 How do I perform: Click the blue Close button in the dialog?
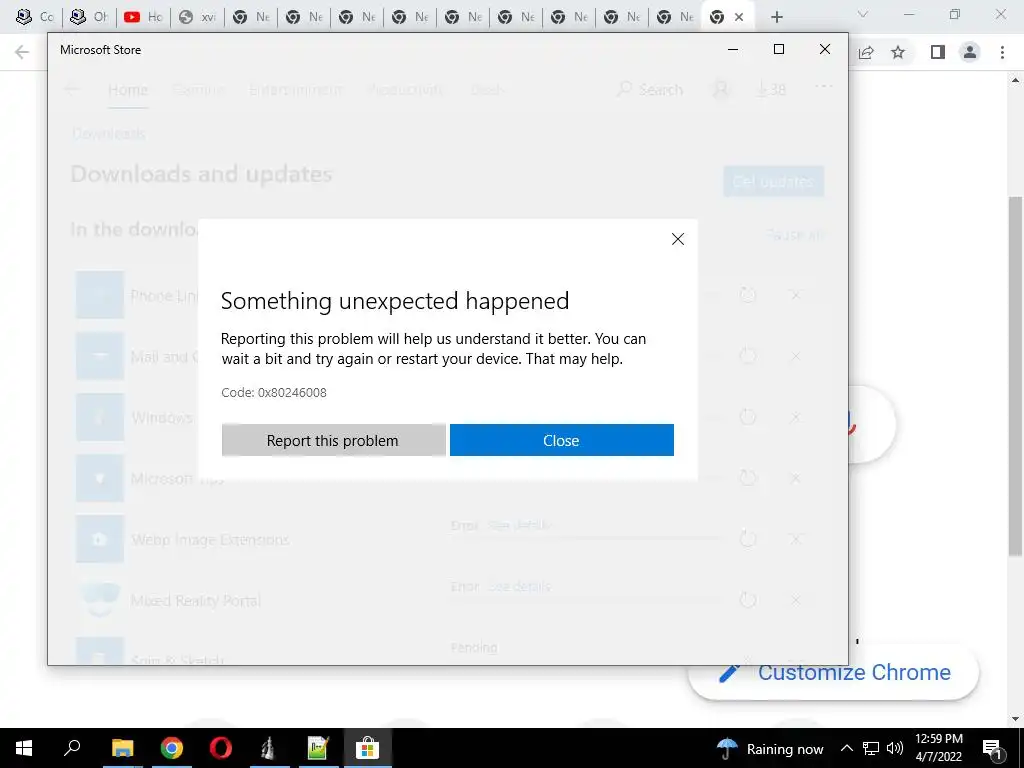click(x=562, y=440)
